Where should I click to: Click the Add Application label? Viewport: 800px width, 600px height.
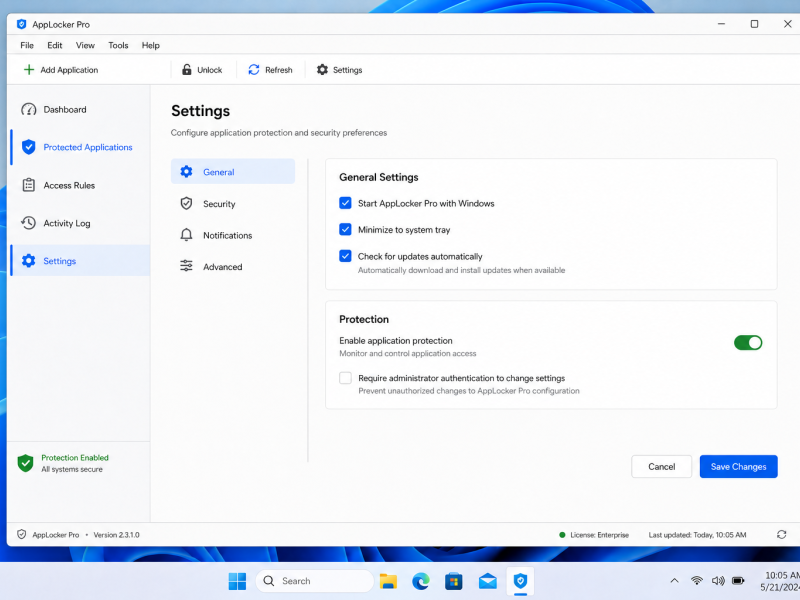coord(69,70)
